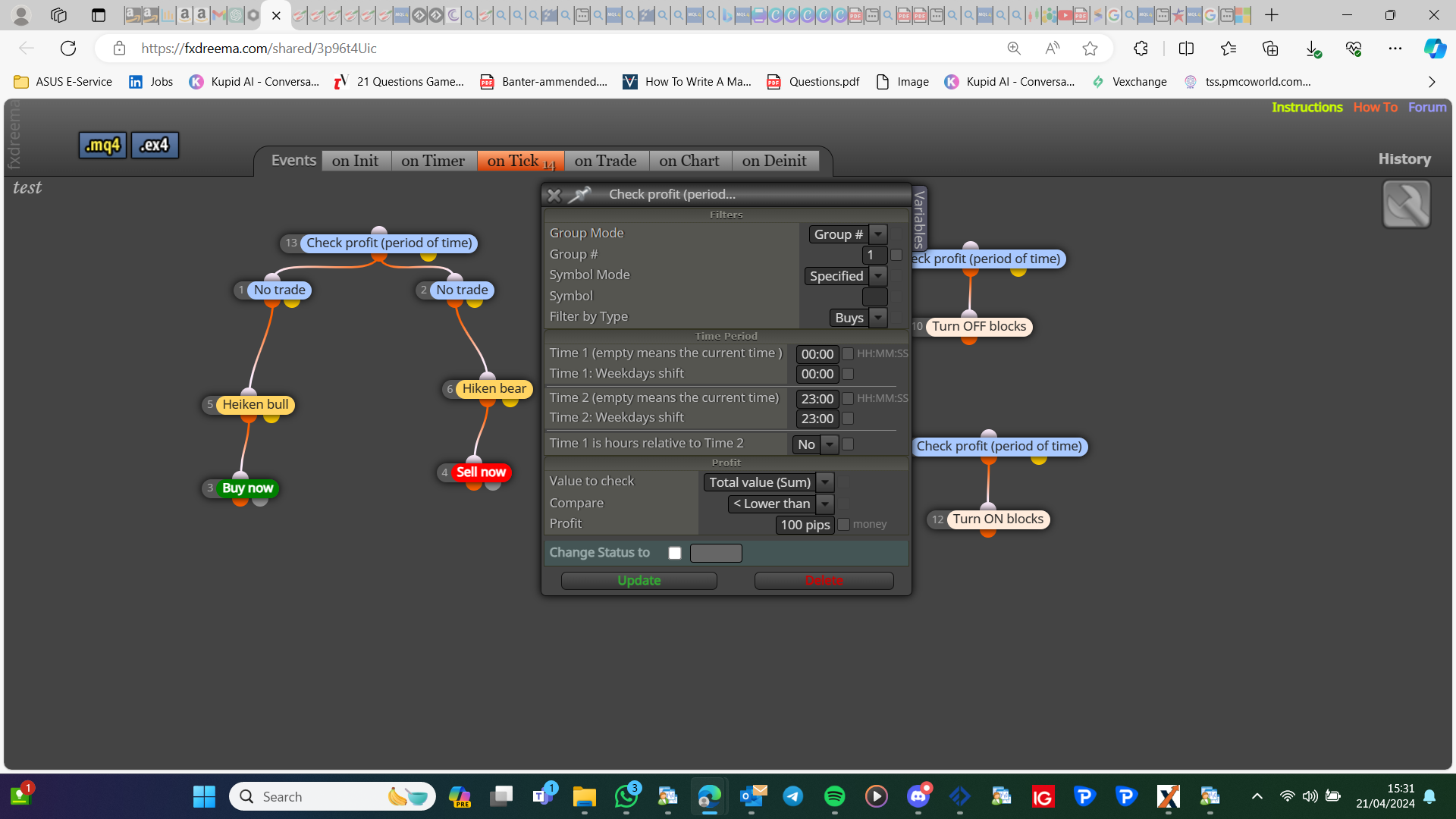Edit the Profit pips value field
The image size is (1456, 819).
(805, 525)
